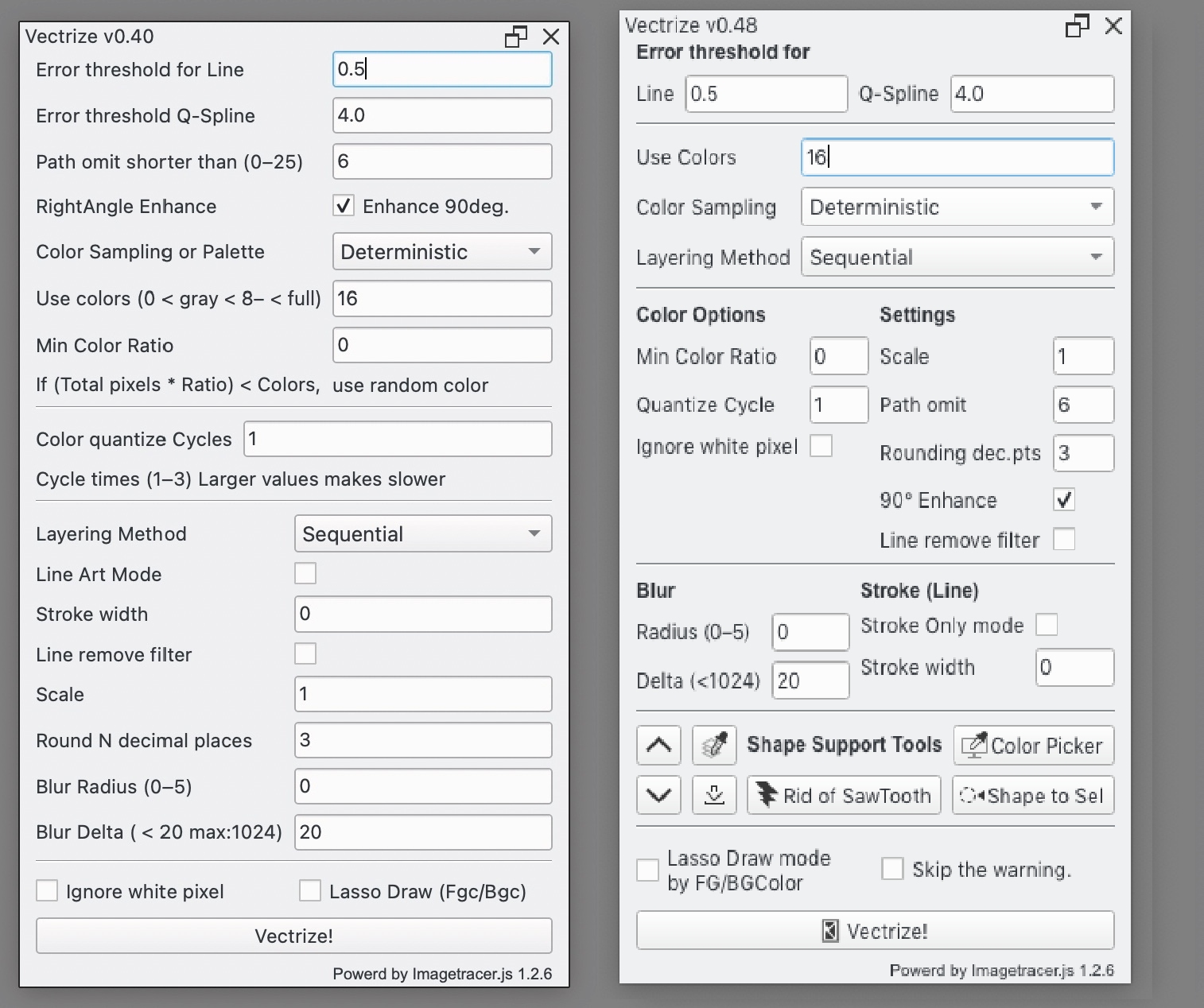Click Error threshold Q-Spline field in v0.40
Image resolution: width=1204 pixels, height=1008 pixels.
(442, 115)
